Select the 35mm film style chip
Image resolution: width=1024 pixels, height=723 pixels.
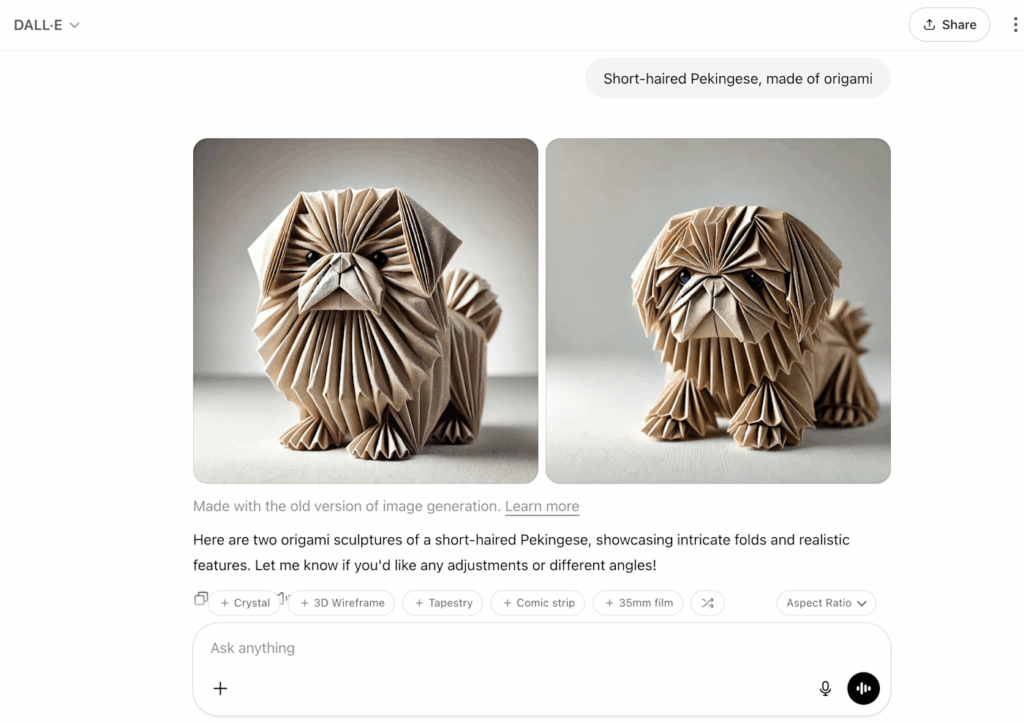pyautogui.click(x=638, y=603)
